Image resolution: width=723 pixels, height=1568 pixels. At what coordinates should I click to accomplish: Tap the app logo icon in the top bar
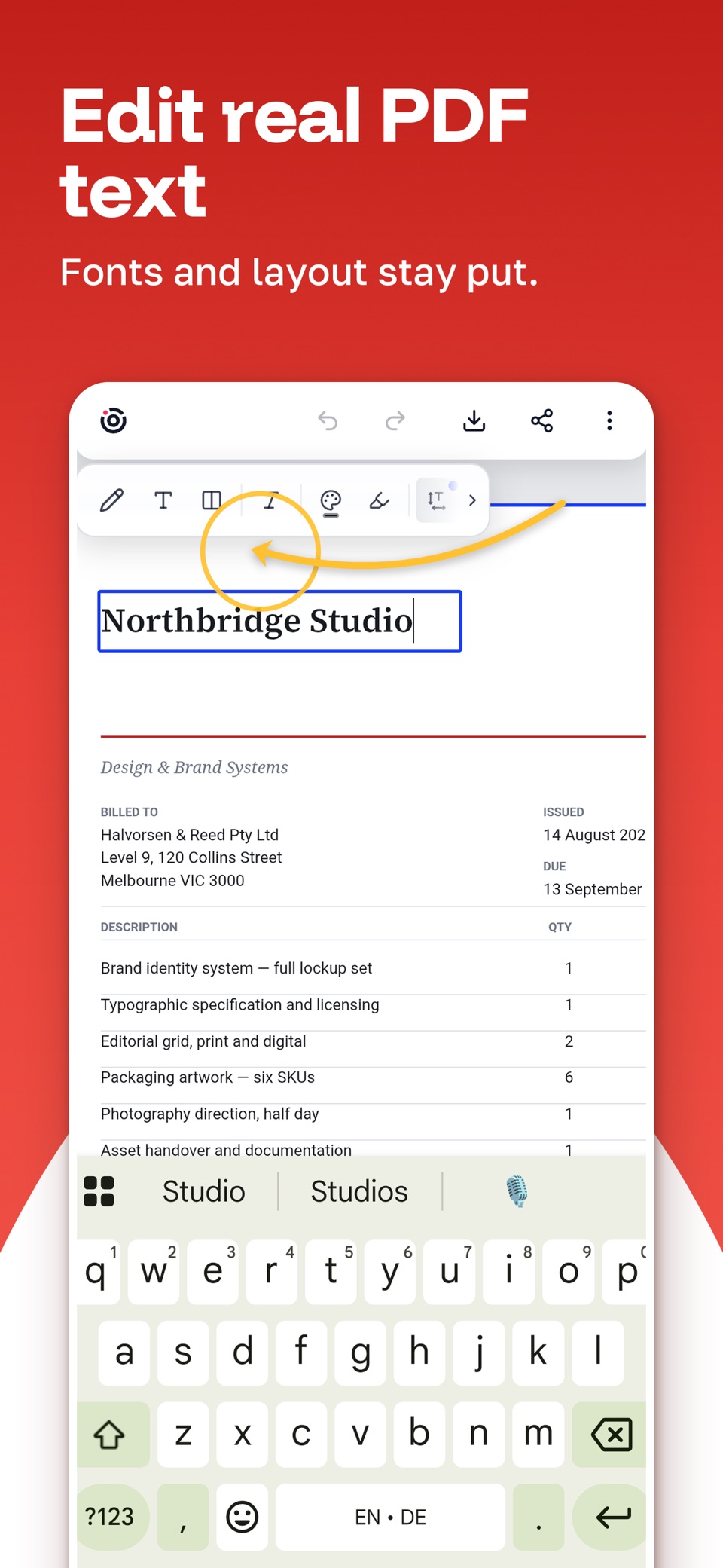tap(114, 420)
